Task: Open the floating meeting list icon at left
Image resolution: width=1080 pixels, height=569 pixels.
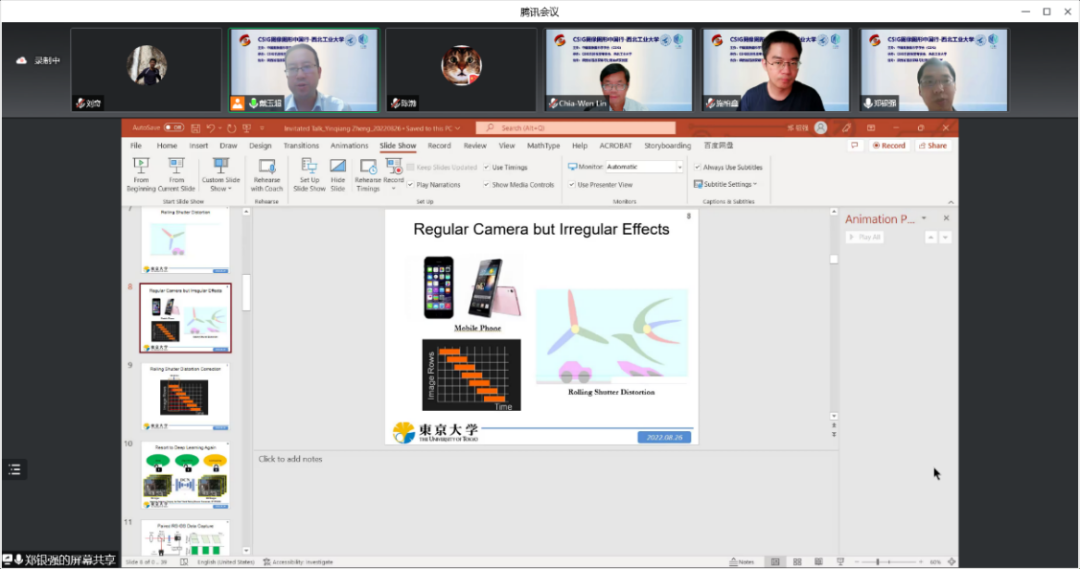Action: 14,469
